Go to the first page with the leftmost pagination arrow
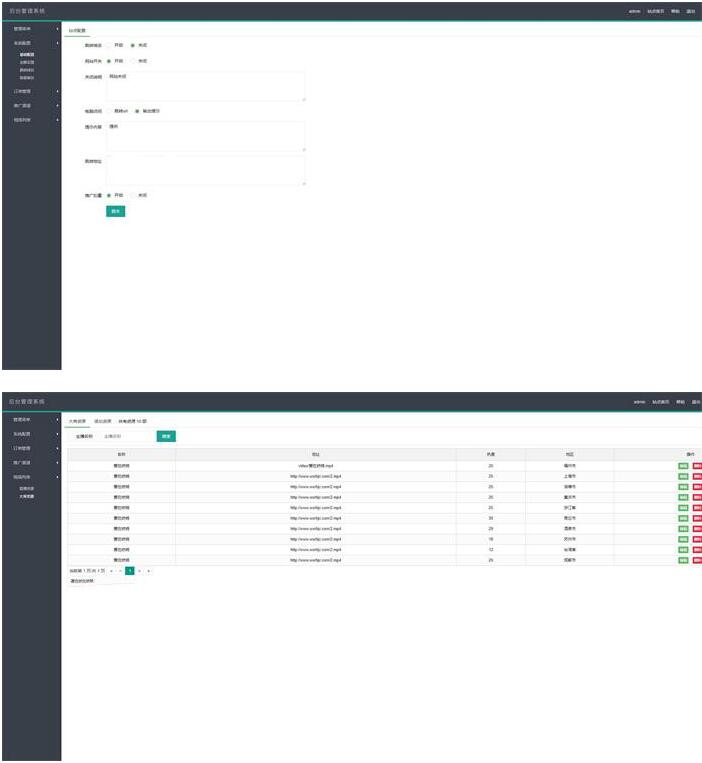The width and height of the screenshot is (702, 763). tap(111, 571)
